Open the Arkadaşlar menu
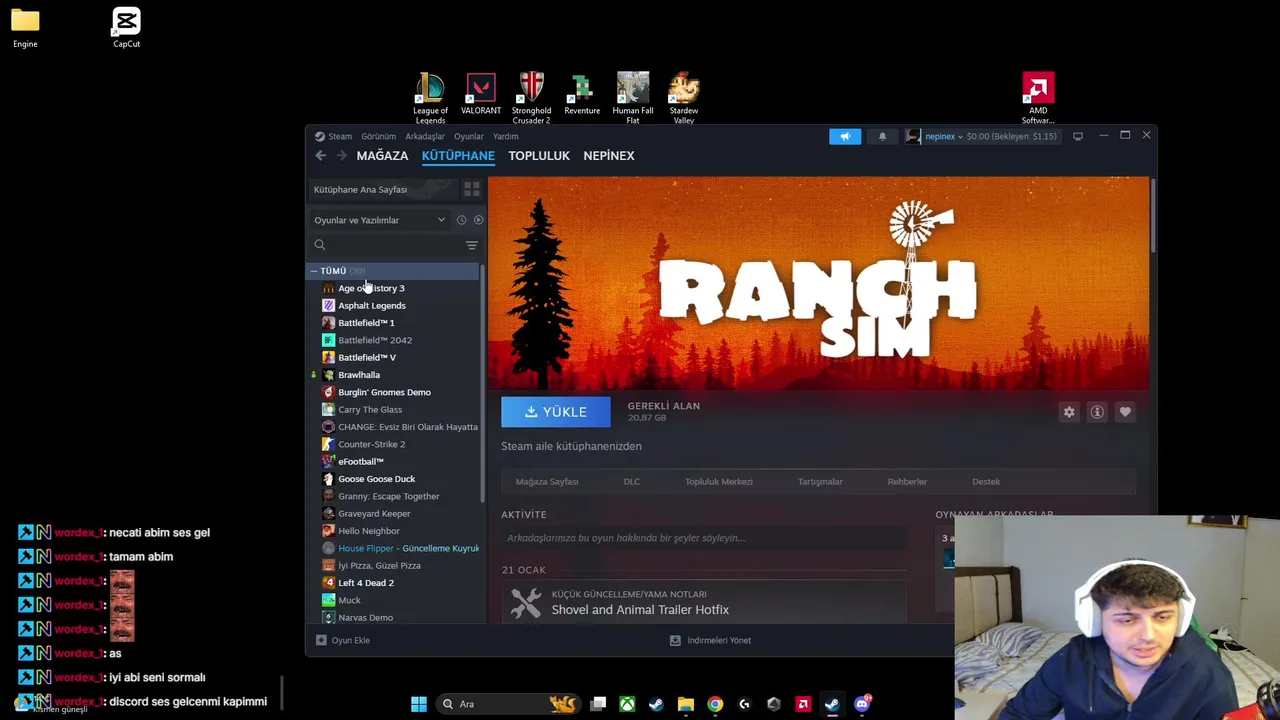 coord(425,136)
